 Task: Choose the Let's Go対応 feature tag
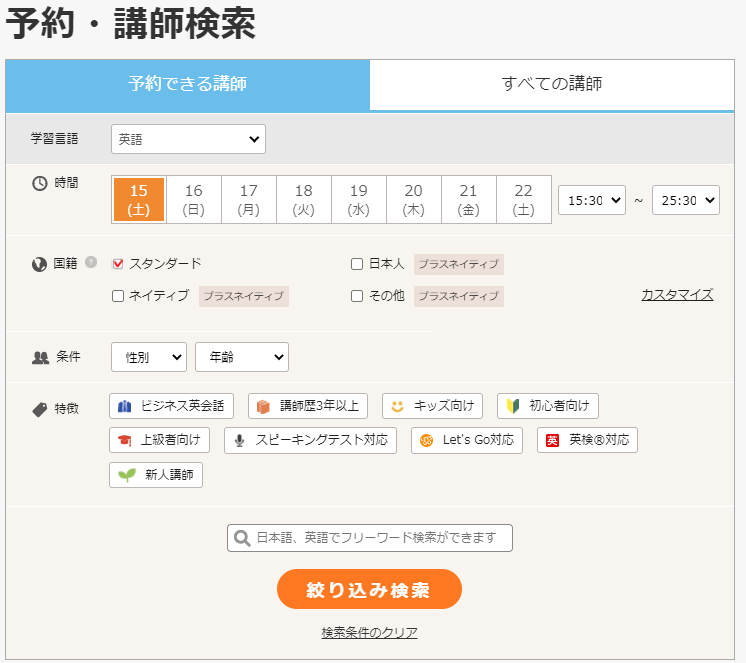coord(467,440)
